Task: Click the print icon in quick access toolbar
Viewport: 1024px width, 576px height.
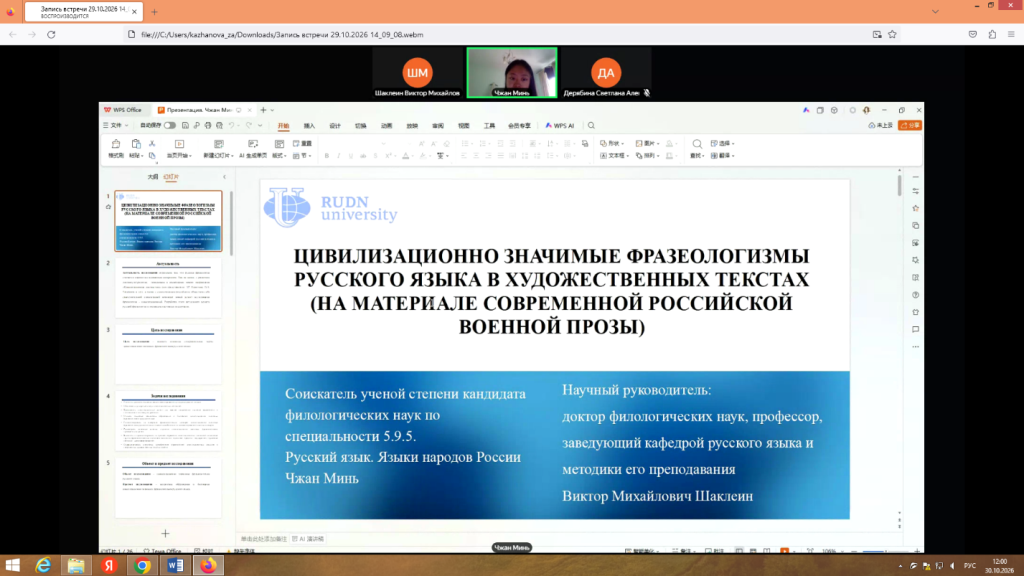Action: (x=208, y=125)
